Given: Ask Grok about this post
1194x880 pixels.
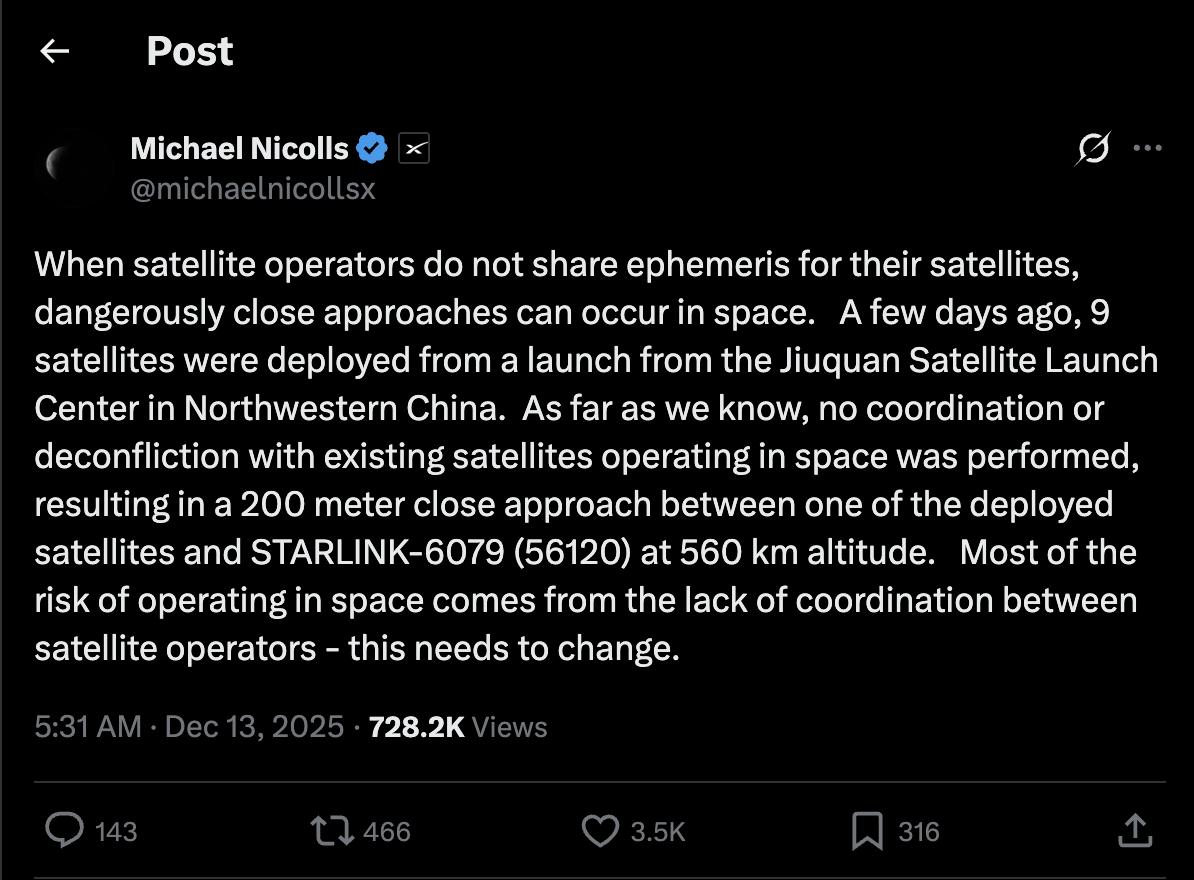Looking at the screenshot, I should [1092, 148].
